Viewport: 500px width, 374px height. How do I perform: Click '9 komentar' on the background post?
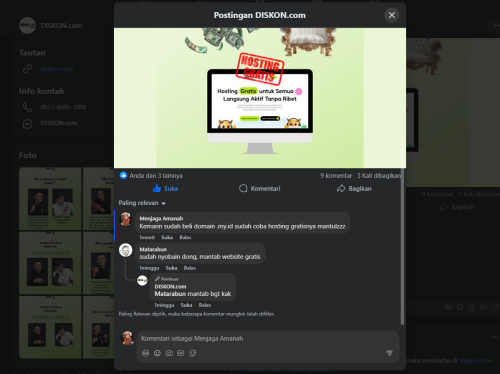tap(438, 194)
